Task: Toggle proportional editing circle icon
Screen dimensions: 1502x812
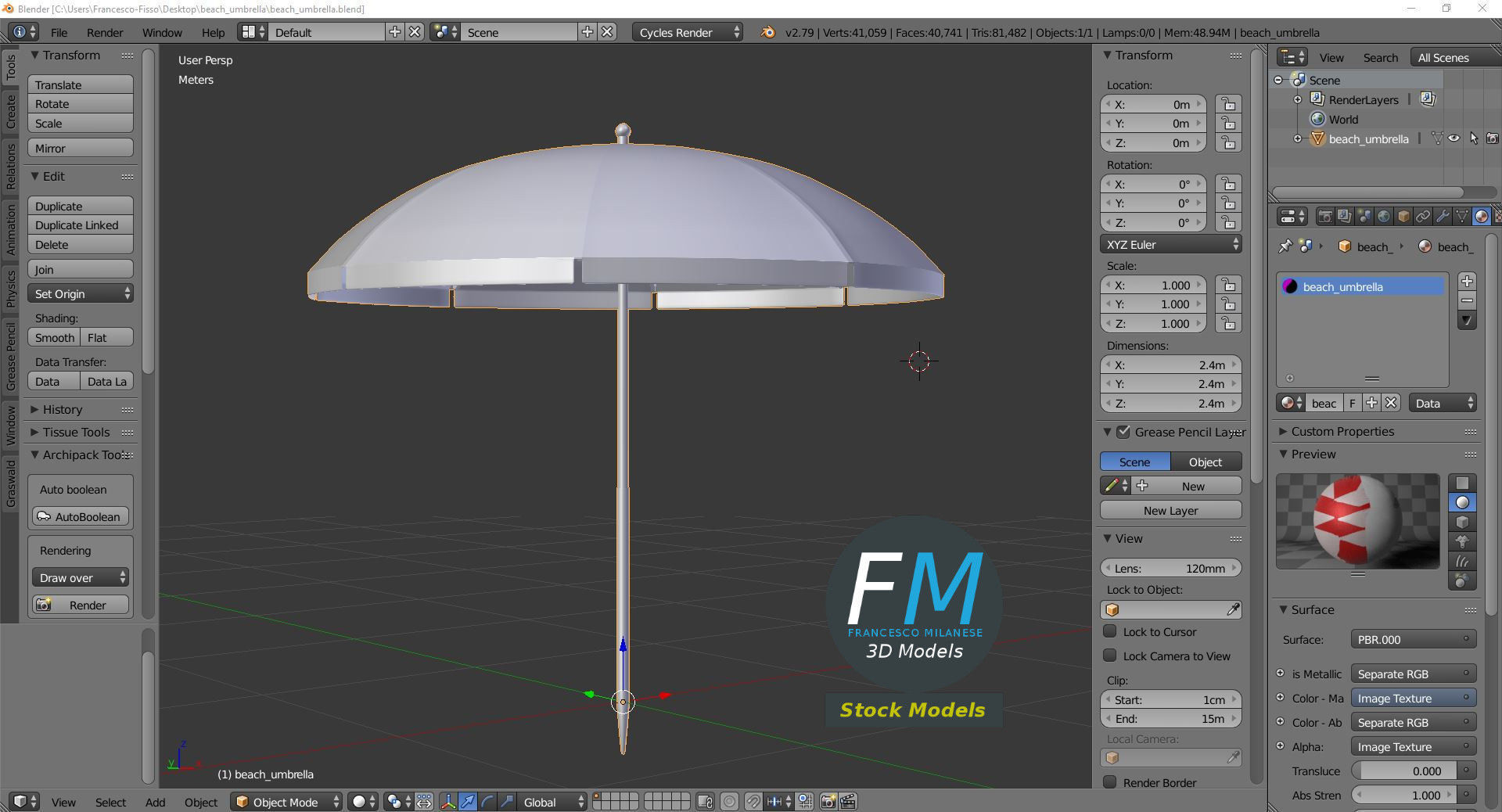Action: 729,802
